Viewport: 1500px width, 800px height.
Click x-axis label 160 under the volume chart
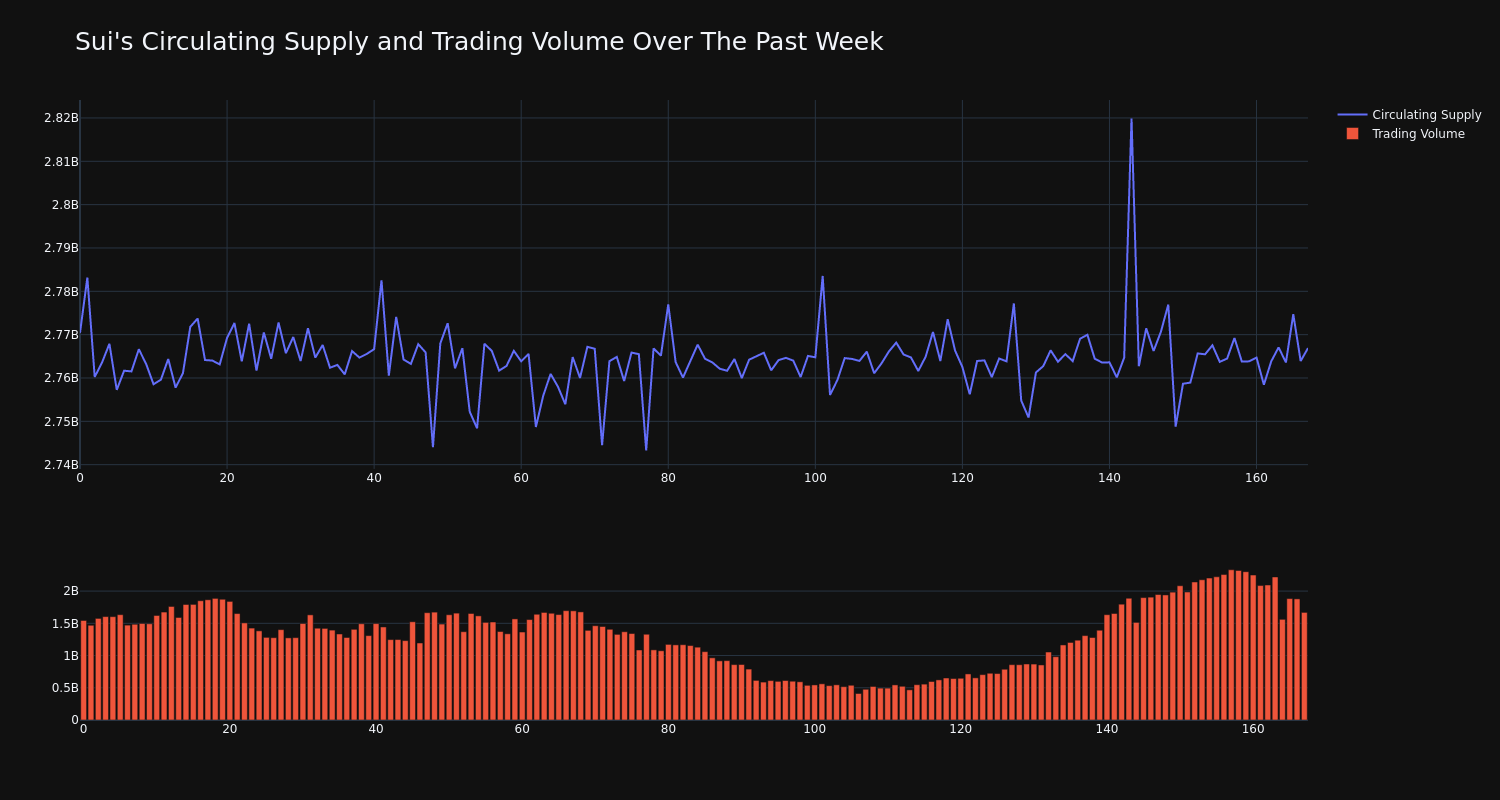click(1253, 729)
